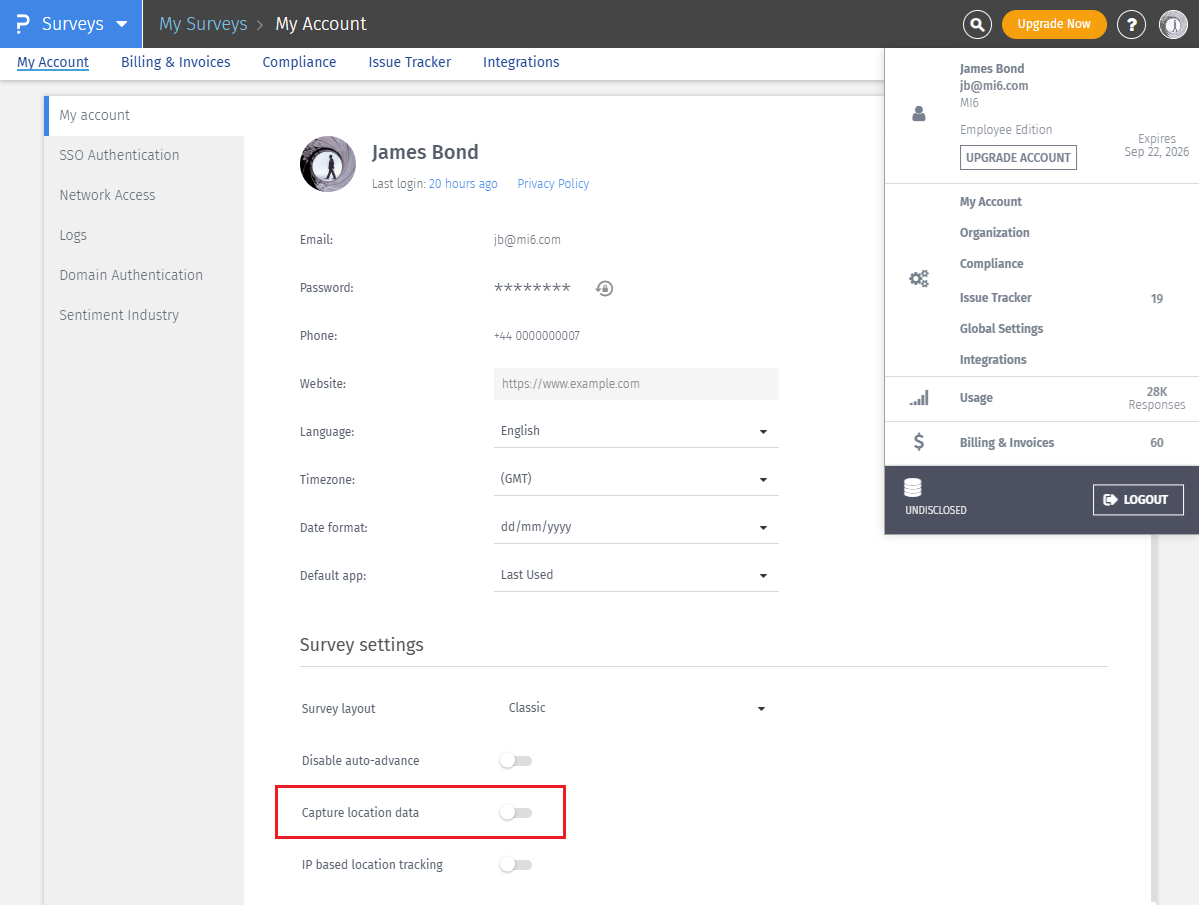Click the settings gears icon in panel
The width and height of the screenshot is (1199, 905).
click(x=918, y=279)
